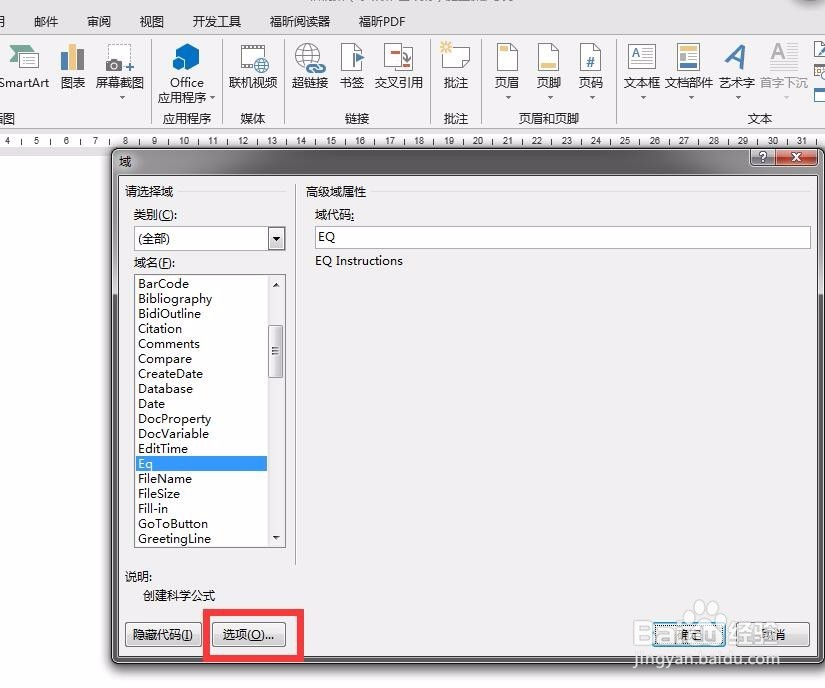
Task: Cancel the 域 dialog with 取消
Action: [x=773, y=635]
